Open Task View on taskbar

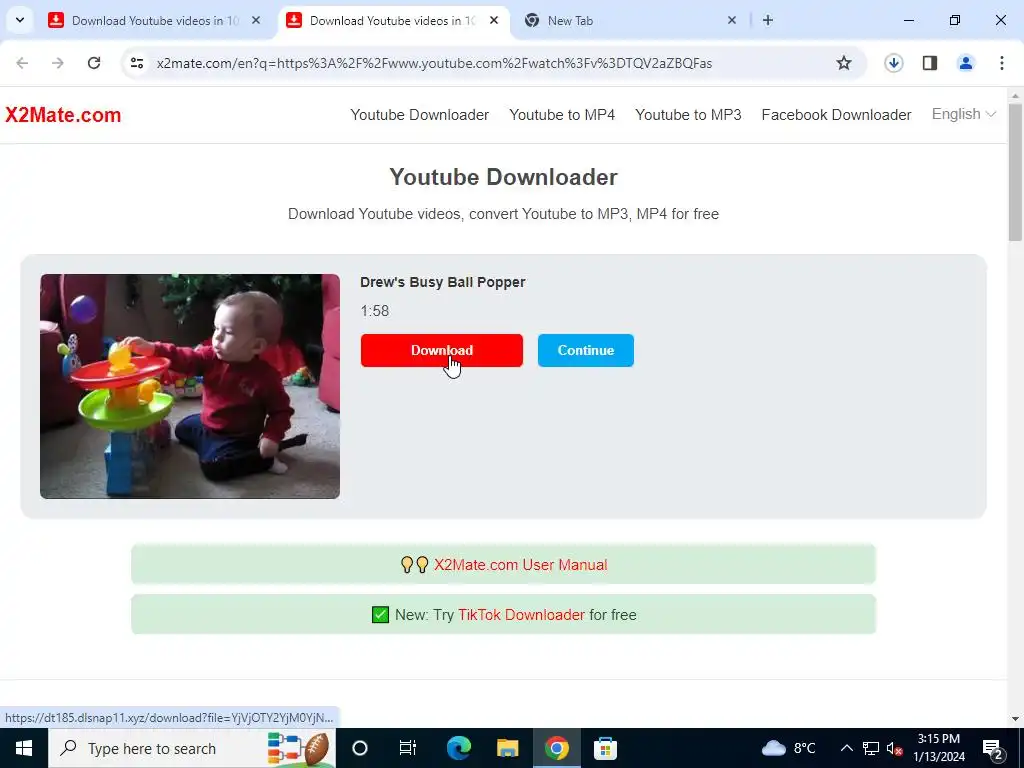pos(408,748)
